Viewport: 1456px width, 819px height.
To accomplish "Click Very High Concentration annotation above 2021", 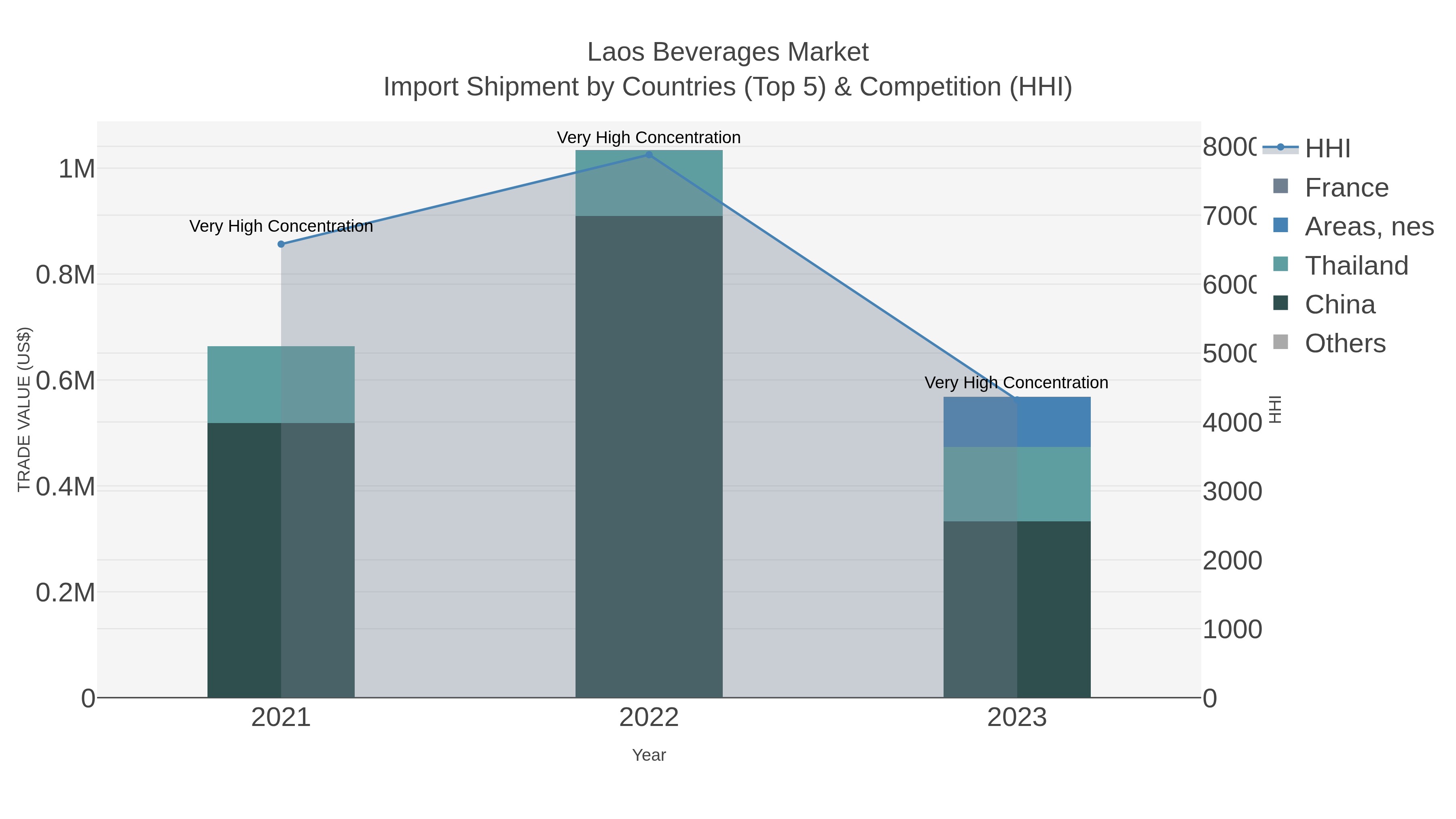I will coord(281,226).
